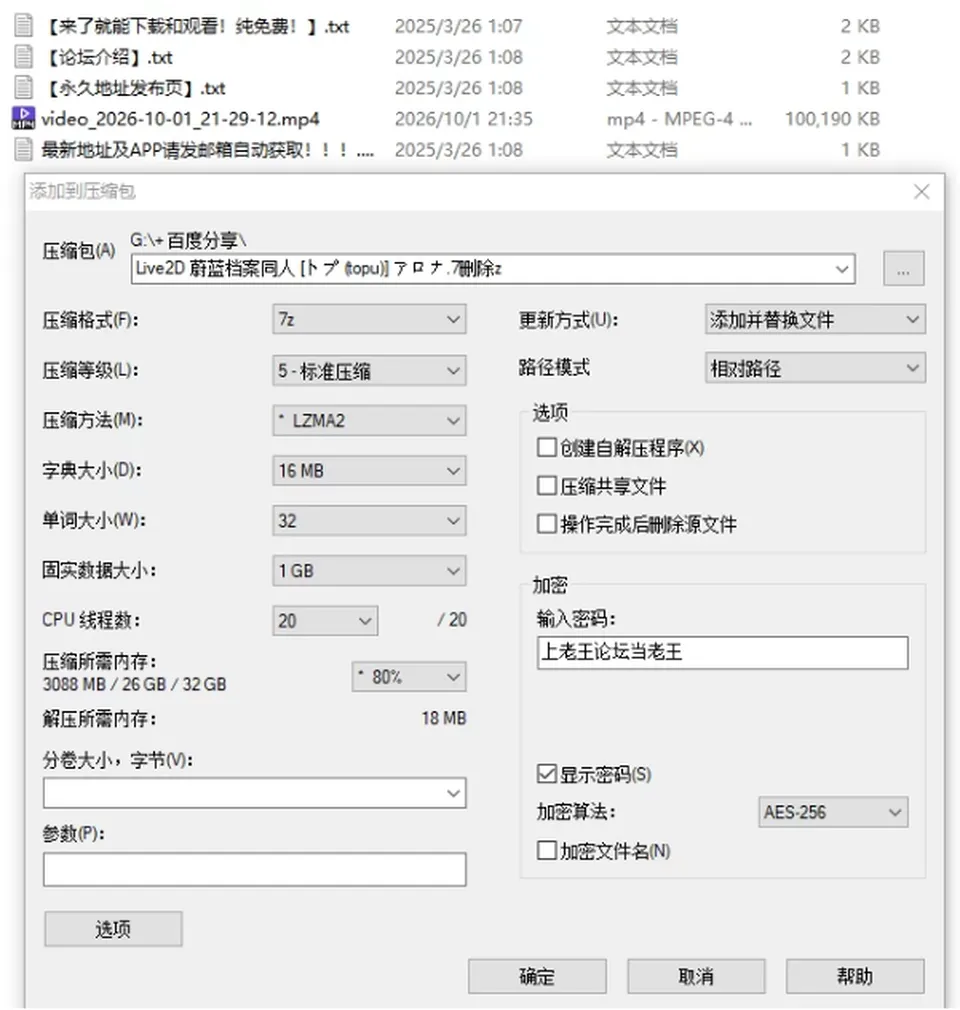The width and height of the screenshot is (960, 1010).
Task: Click the file icon beside 【来了就能下载和观看！纯免费！】.txt
Action: coord(24,26)
